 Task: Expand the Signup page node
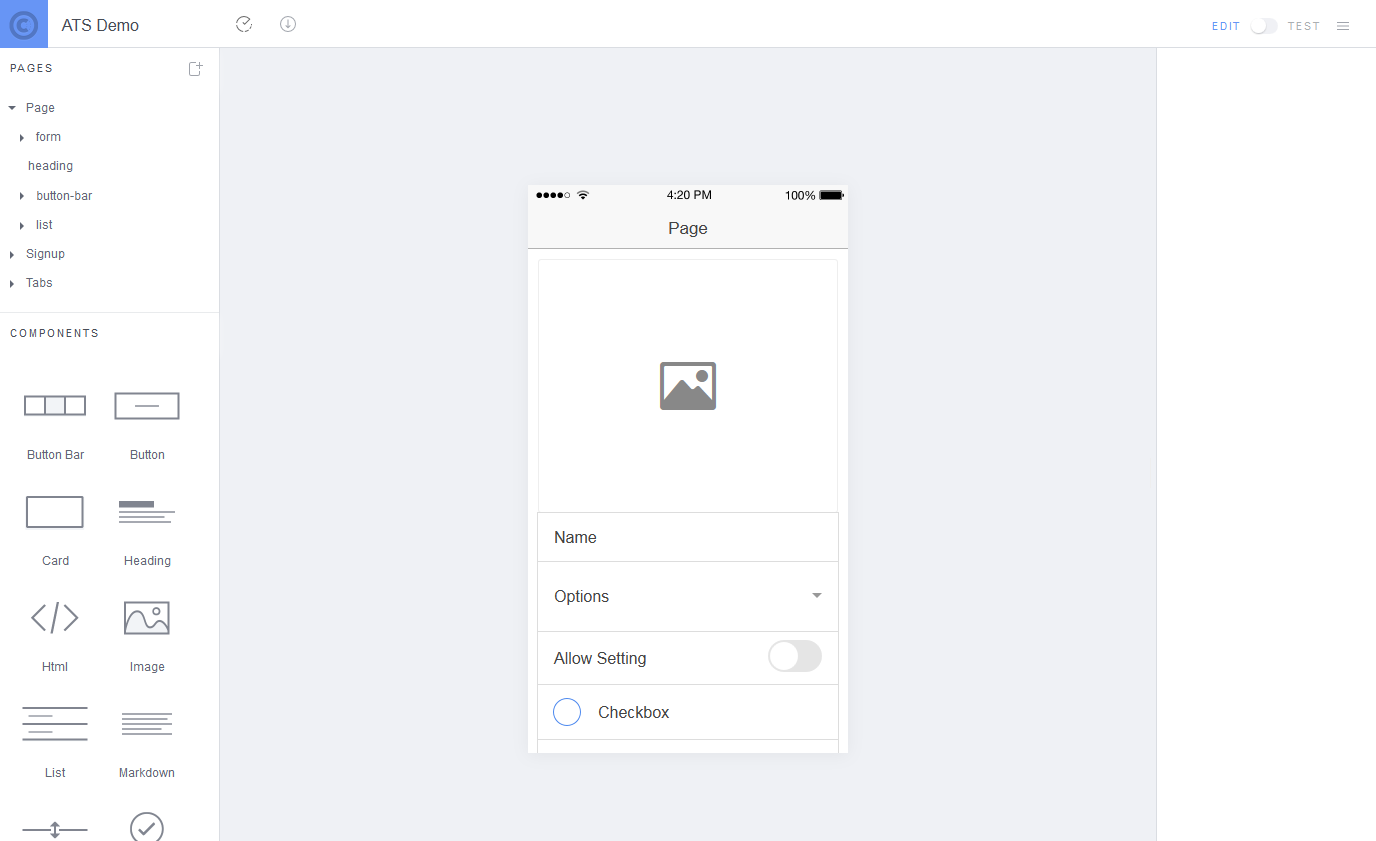[12, 254]
